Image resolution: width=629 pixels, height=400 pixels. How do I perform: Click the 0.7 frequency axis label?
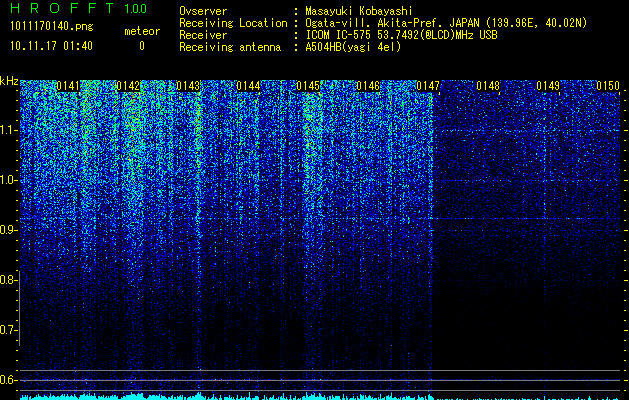pos(8,330)
